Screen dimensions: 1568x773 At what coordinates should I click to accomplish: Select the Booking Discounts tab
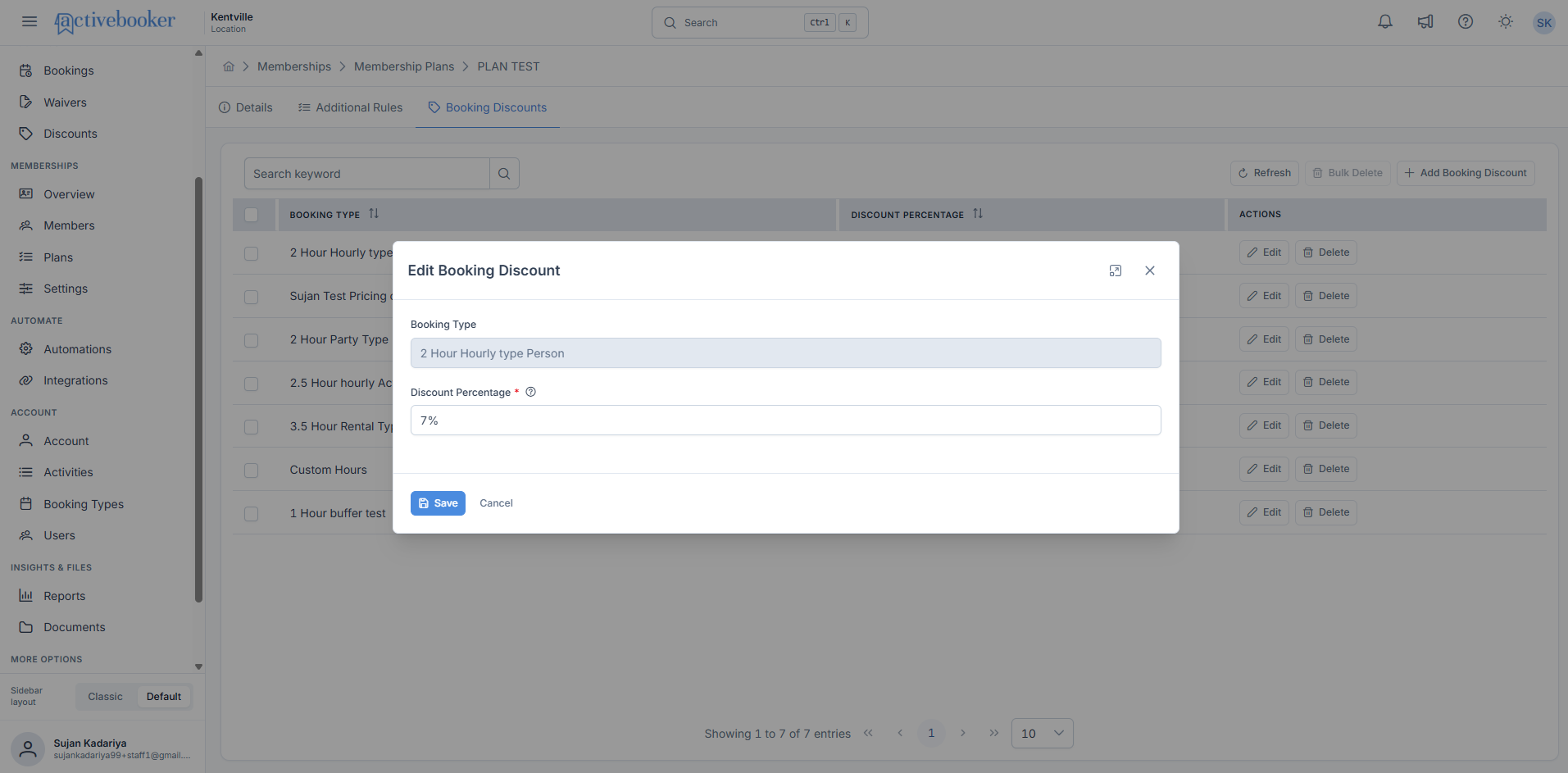click(488, 107)
